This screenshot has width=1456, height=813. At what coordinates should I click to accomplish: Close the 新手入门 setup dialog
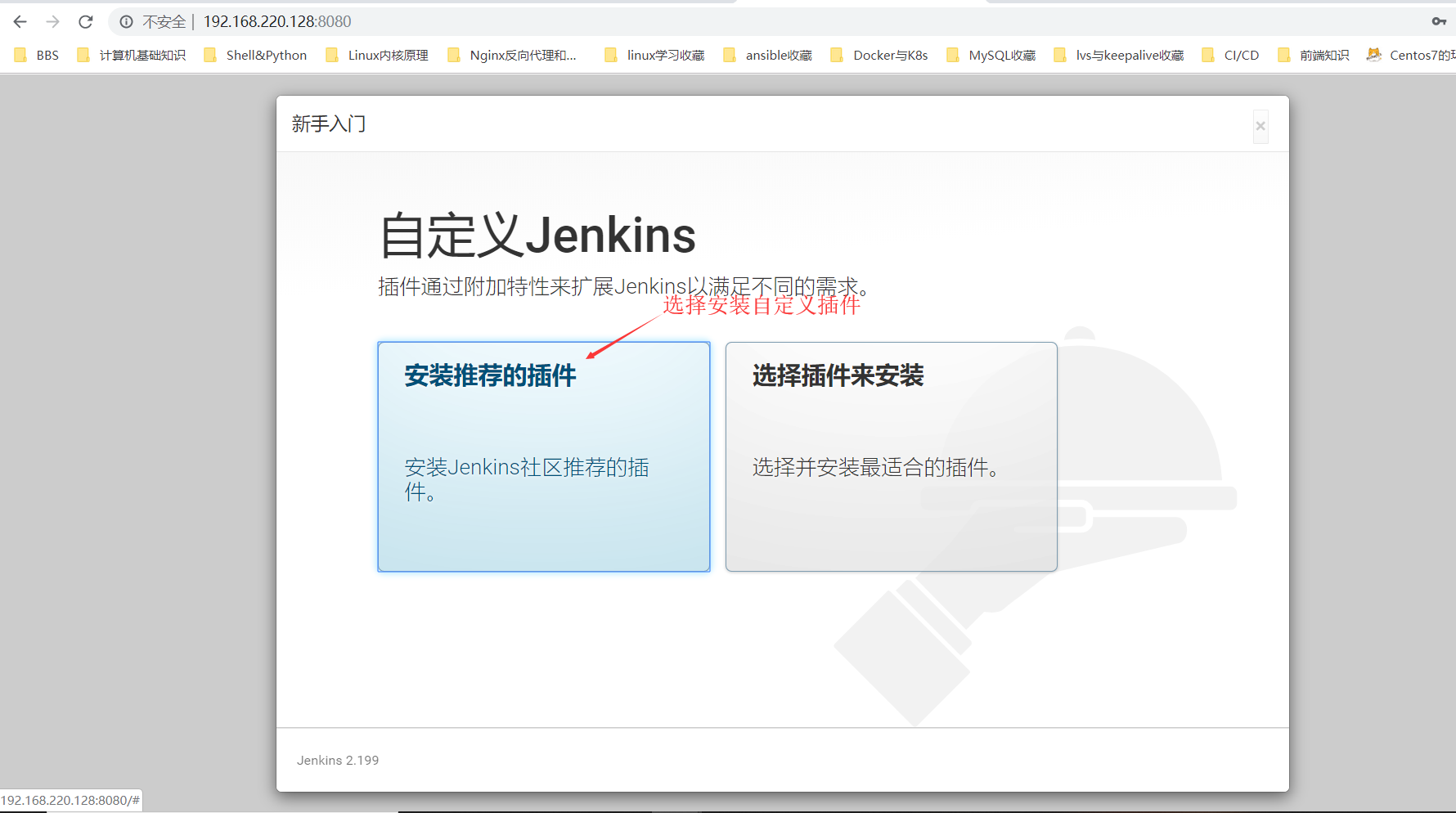(x=1261, y=127)
